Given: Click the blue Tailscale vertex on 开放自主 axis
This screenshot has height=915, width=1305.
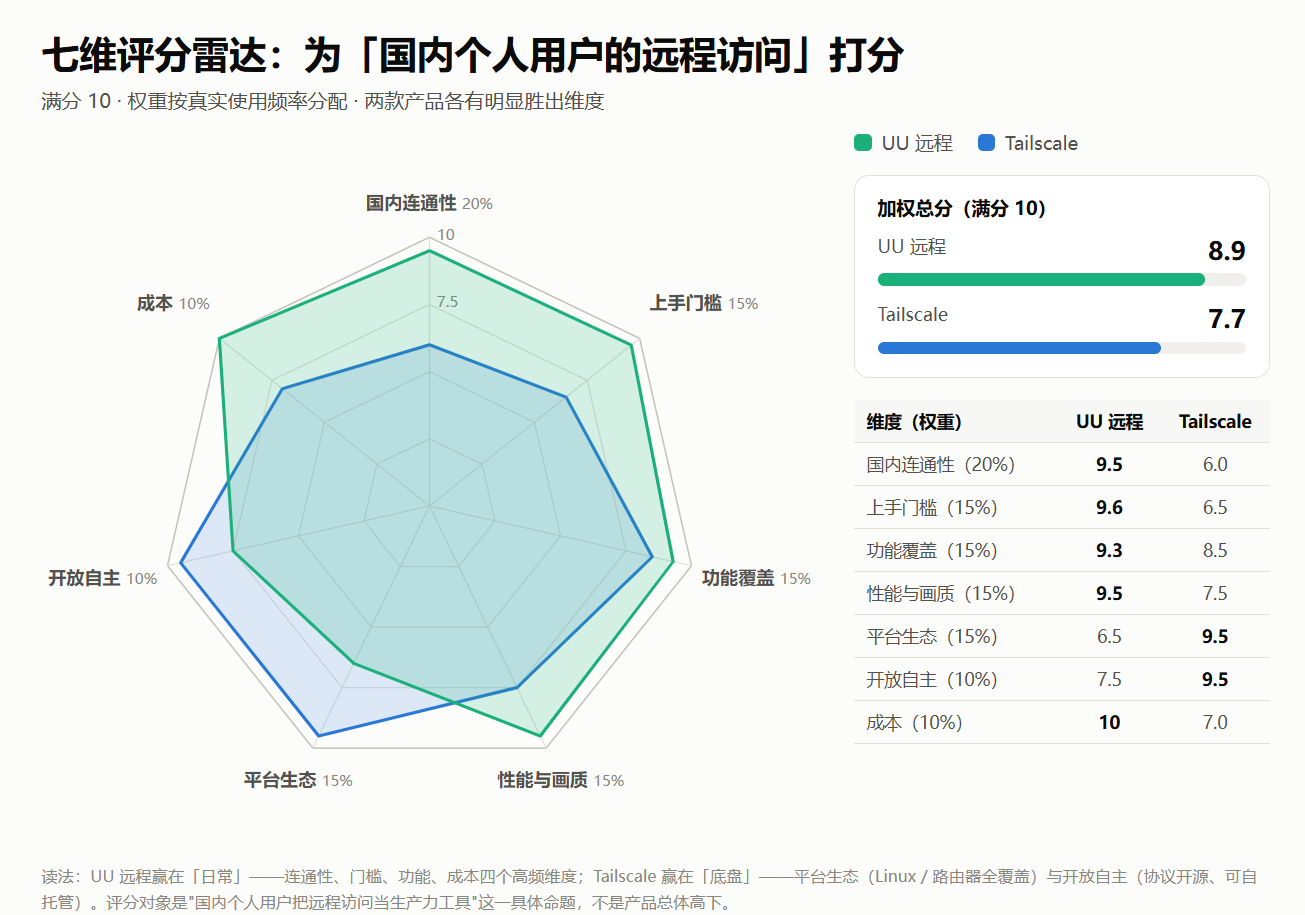Looking at the screenshot, I should (x=181, y=564).
